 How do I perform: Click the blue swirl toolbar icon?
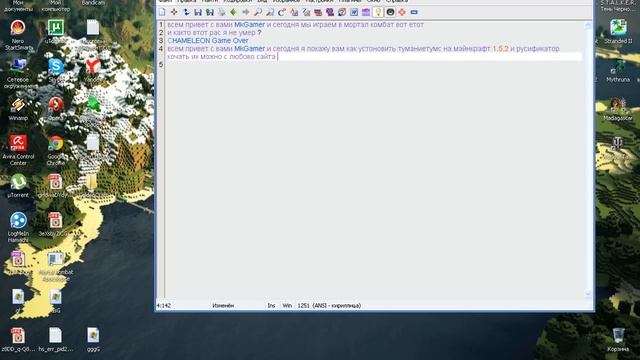pyautogui.click(x=342, y=12)
